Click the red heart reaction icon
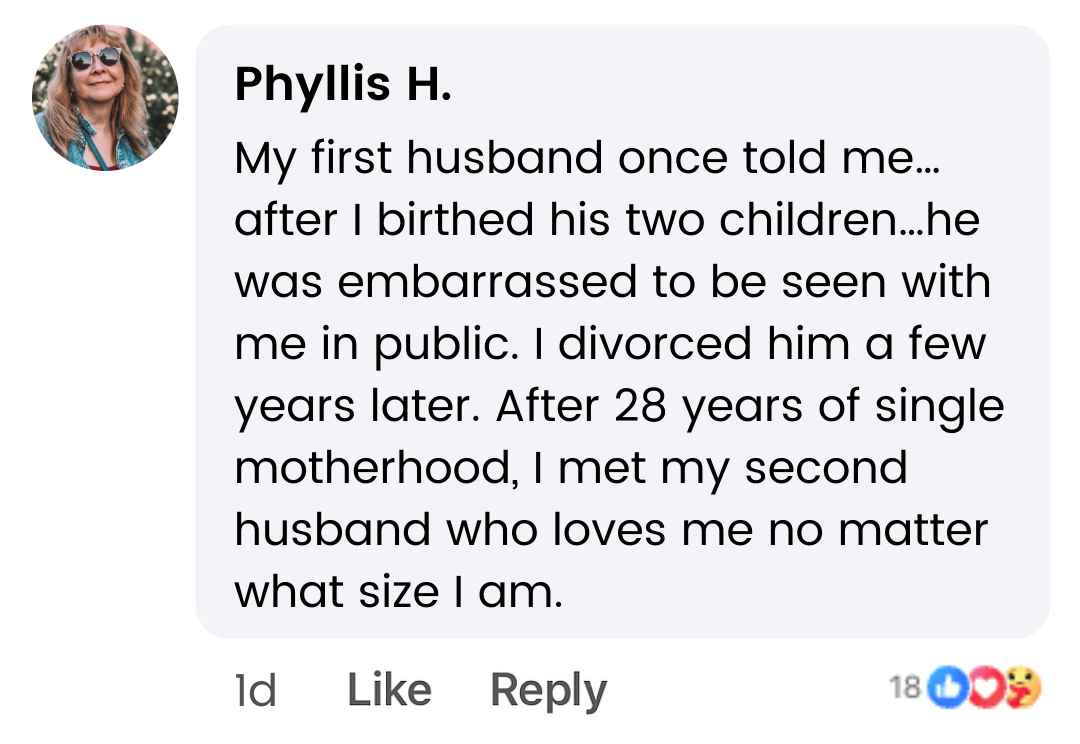Screen dimensions: 1080x744 pos(986,687)
